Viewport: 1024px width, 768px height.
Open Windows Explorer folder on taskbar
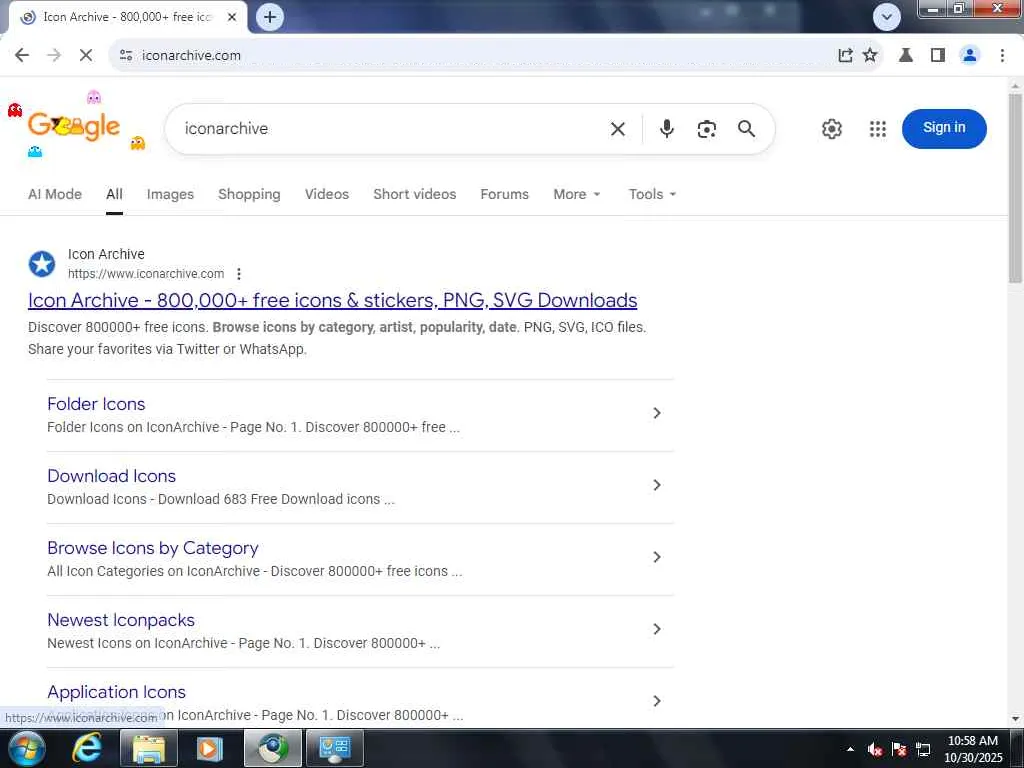[149, 748]
